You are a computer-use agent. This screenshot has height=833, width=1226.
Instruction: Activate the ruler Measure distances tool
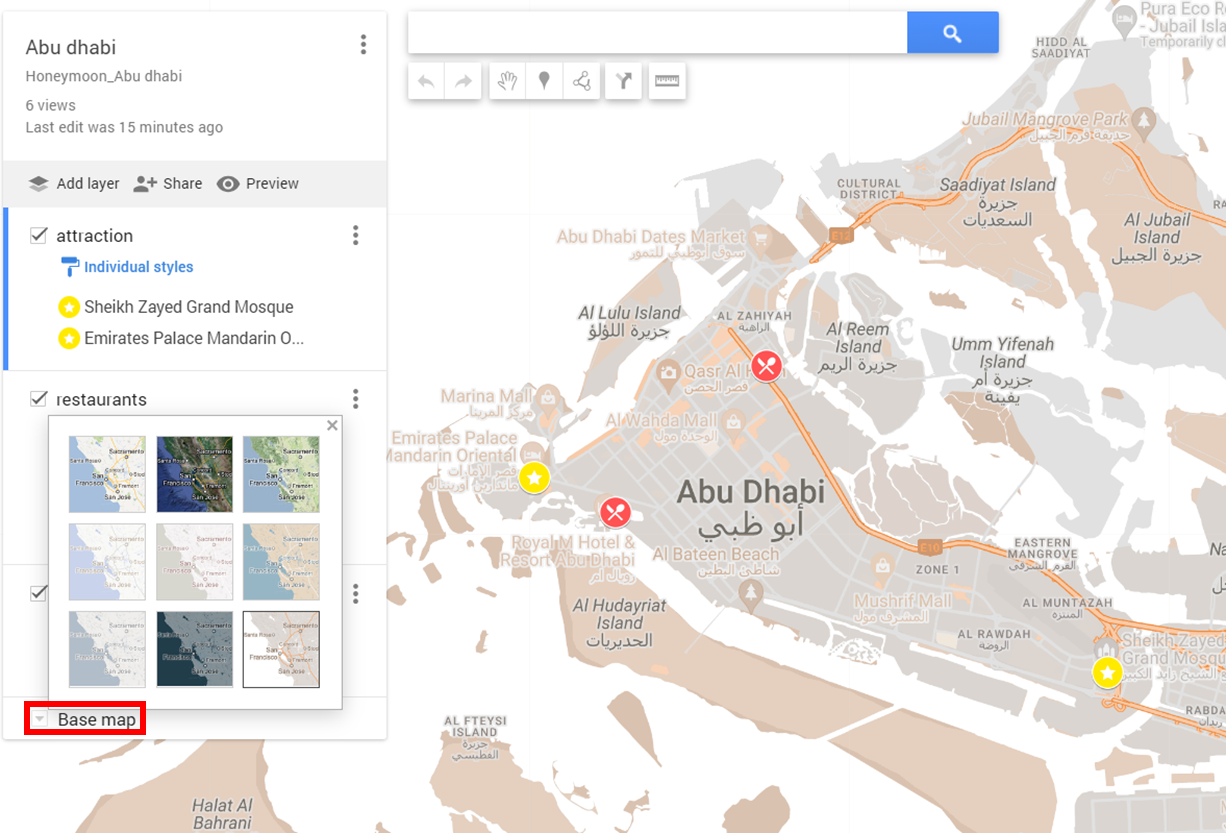click(x=667, y=82)
